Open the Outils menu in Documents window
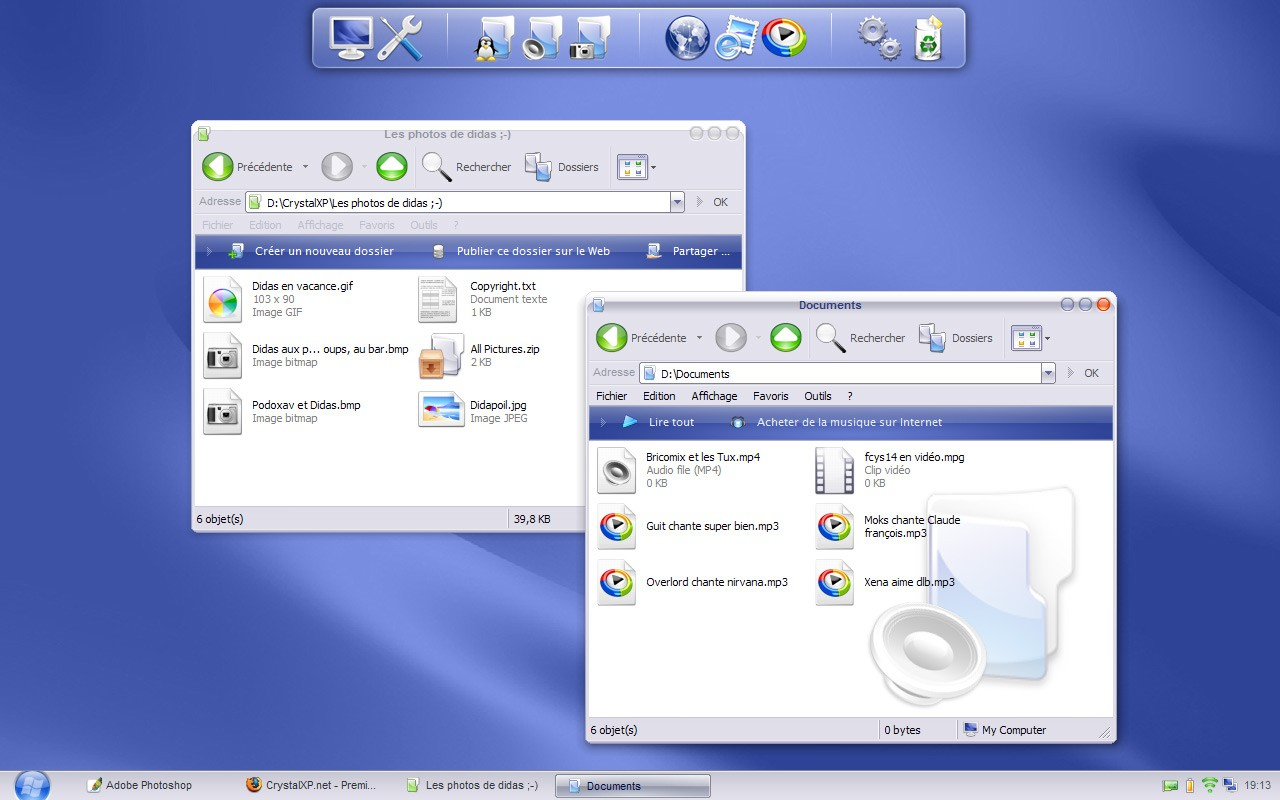 coord(817,396)
